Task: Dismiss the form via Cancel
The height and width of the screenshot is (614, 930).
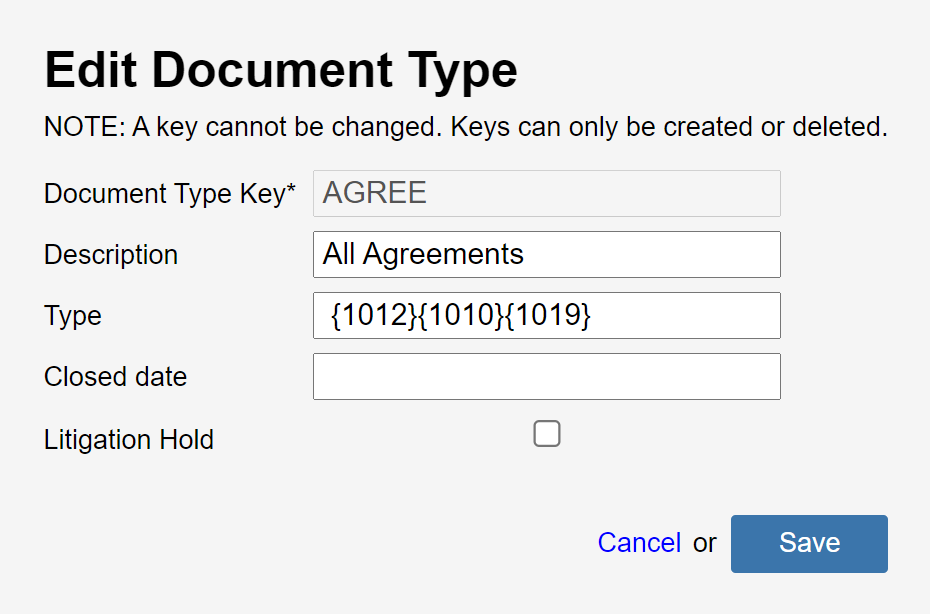Action: point(638,543)
